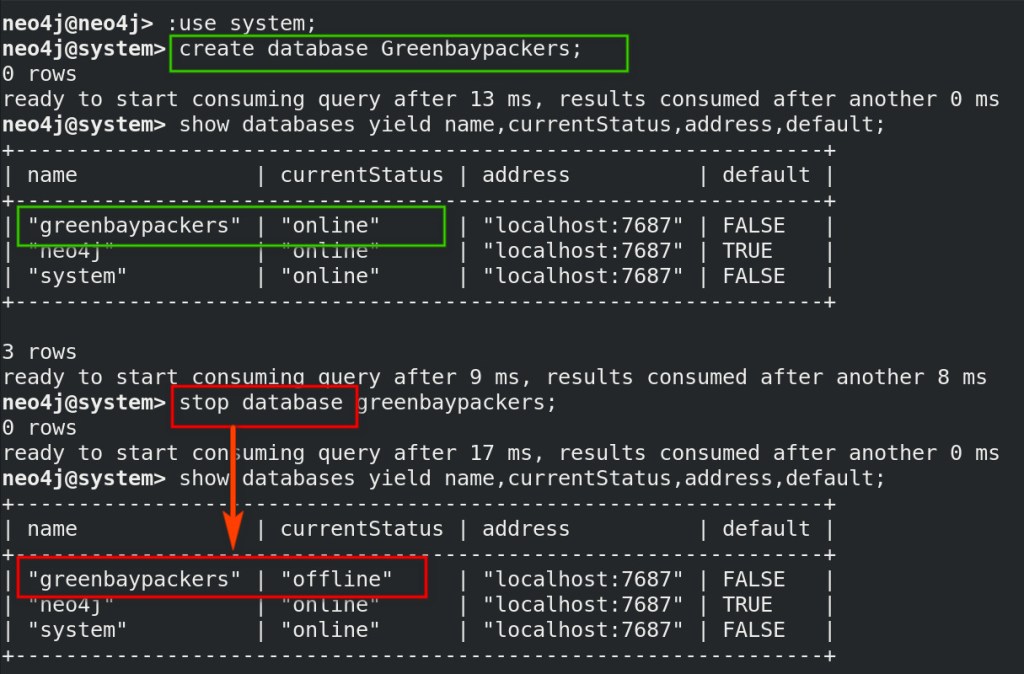Click "greenbaypackers;" after the stop database command

click(455, 403)
